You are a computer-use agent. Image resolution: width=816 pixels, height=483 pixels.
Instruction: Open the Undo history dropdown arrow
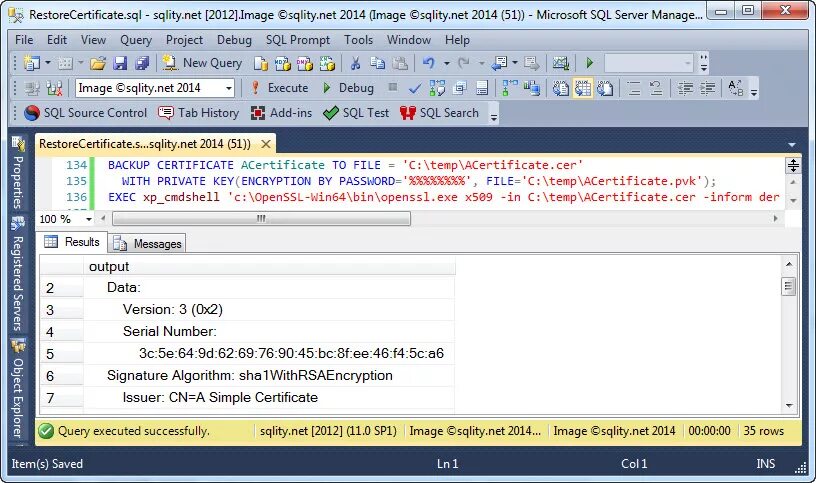(x=447, y=63)
